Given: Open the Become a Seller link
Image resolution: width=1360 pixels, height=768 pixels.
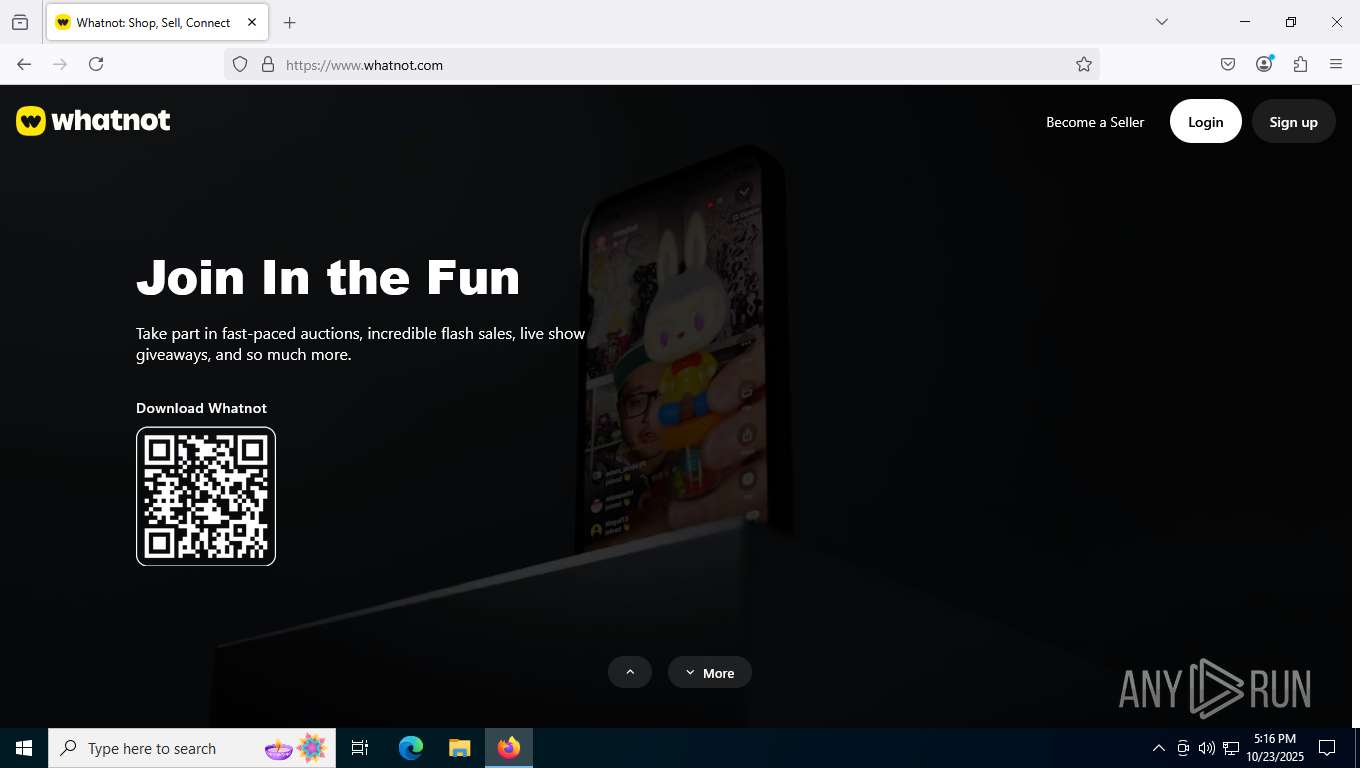Looking at the screenshot, I should (1095, 122).
